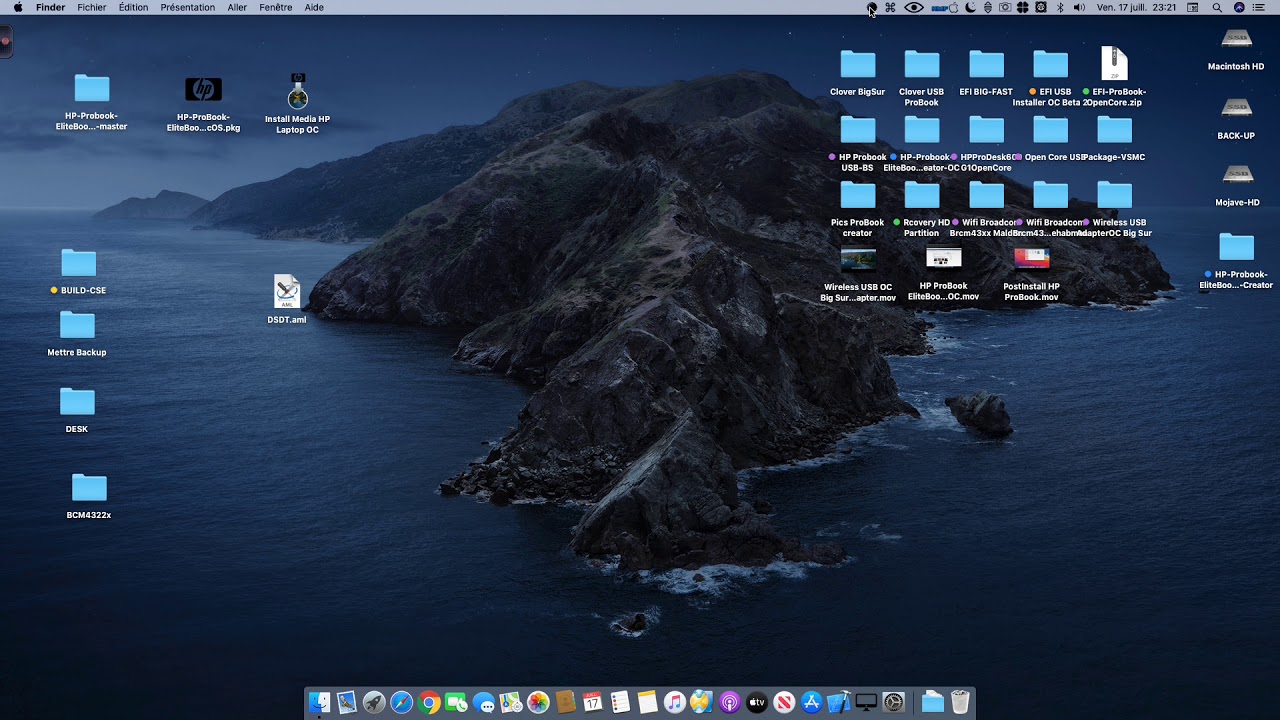This screenshot has height=720, width=1280.
Task: Select the BACK-UP drive icon
Action: [1237, 108]
